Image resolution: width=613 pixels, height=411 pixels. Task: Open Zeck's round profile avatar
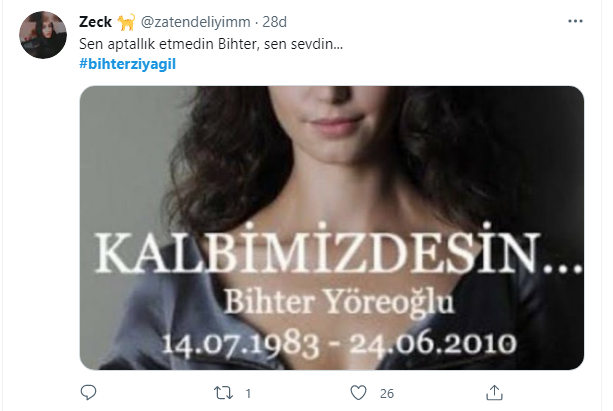[x=43, y=35]
